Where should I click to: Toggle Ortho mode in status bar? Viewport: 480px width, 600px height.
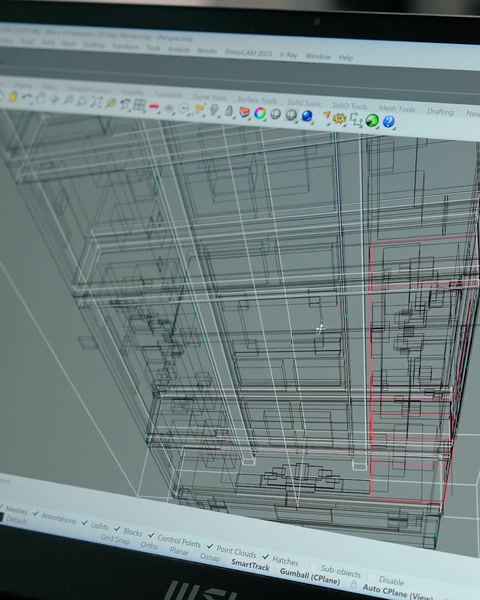(149, 545)
